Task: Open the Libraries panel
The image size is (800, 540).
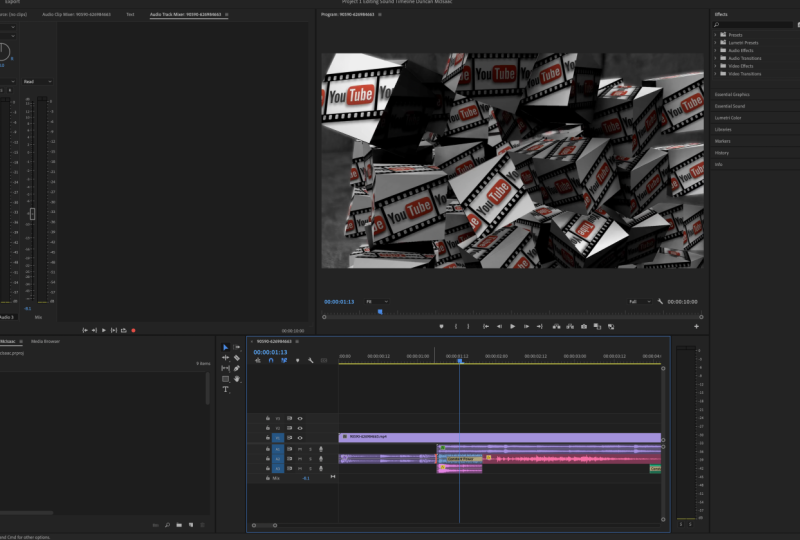Action: coord(723,130)
